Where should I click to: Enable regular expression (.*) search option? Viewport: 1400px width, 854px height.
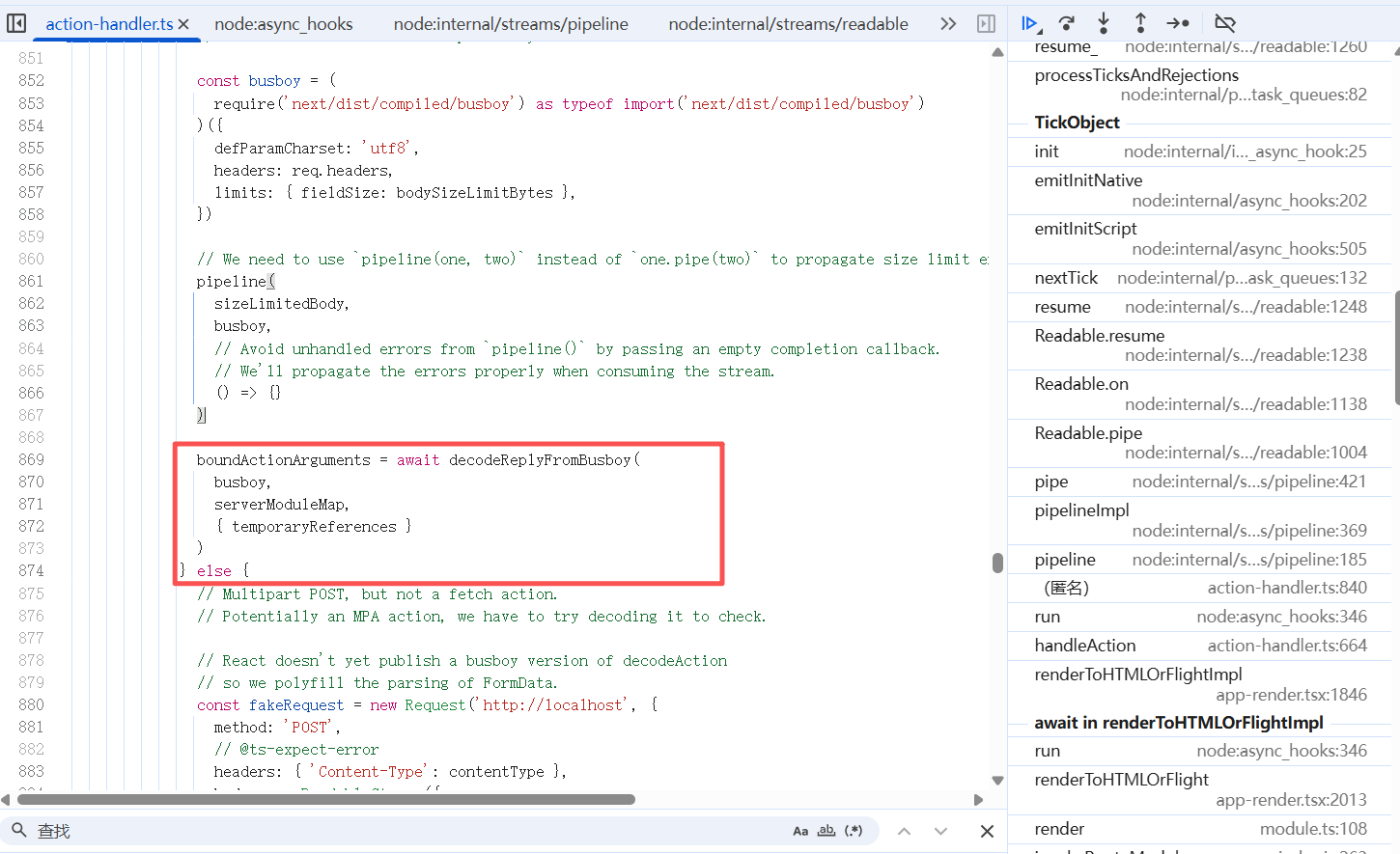click(x=854, y=831)
